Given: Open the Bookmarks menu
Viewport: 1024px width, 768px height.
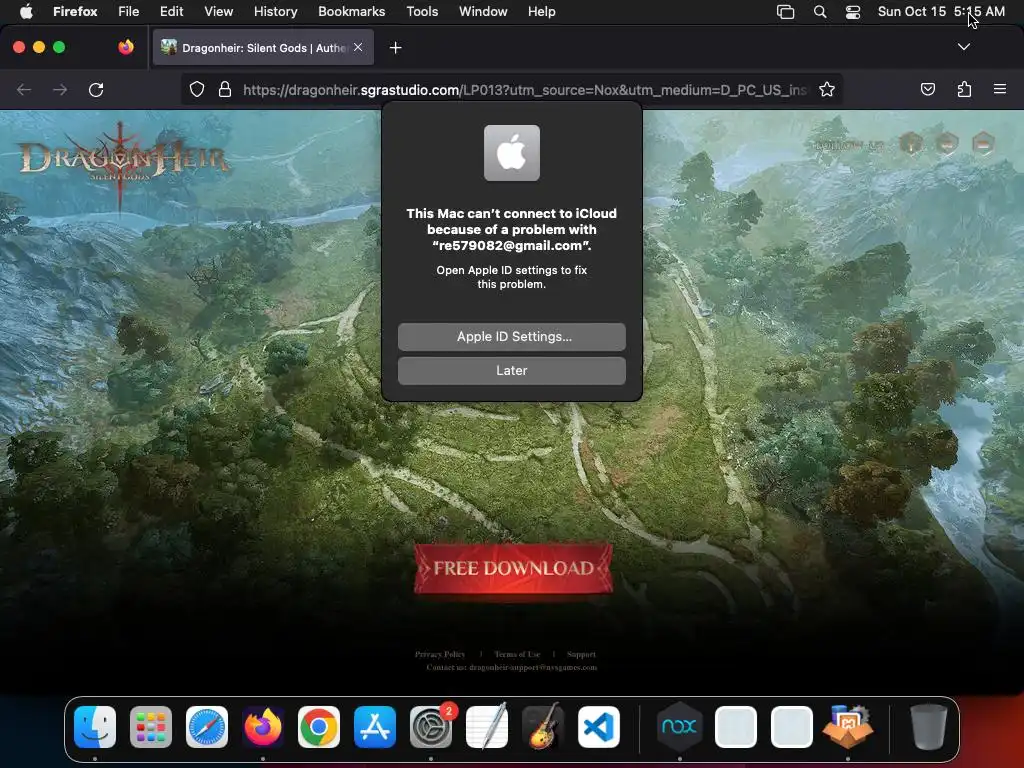Looking at the screenshot, I should tap(351, 12).
